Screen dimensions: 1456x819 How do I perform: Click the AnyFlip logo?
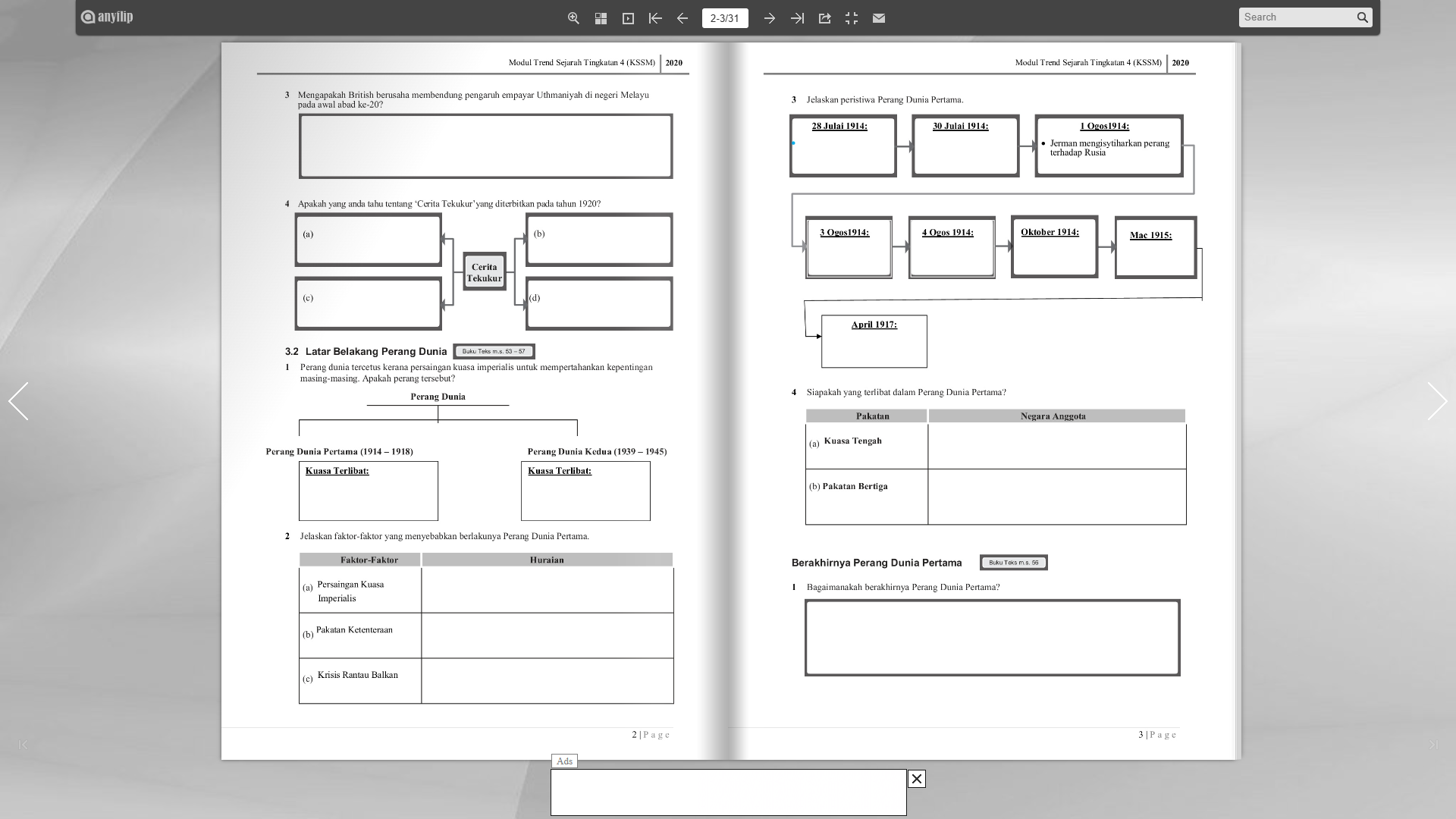pyautogui.click(x=107, y=17)
